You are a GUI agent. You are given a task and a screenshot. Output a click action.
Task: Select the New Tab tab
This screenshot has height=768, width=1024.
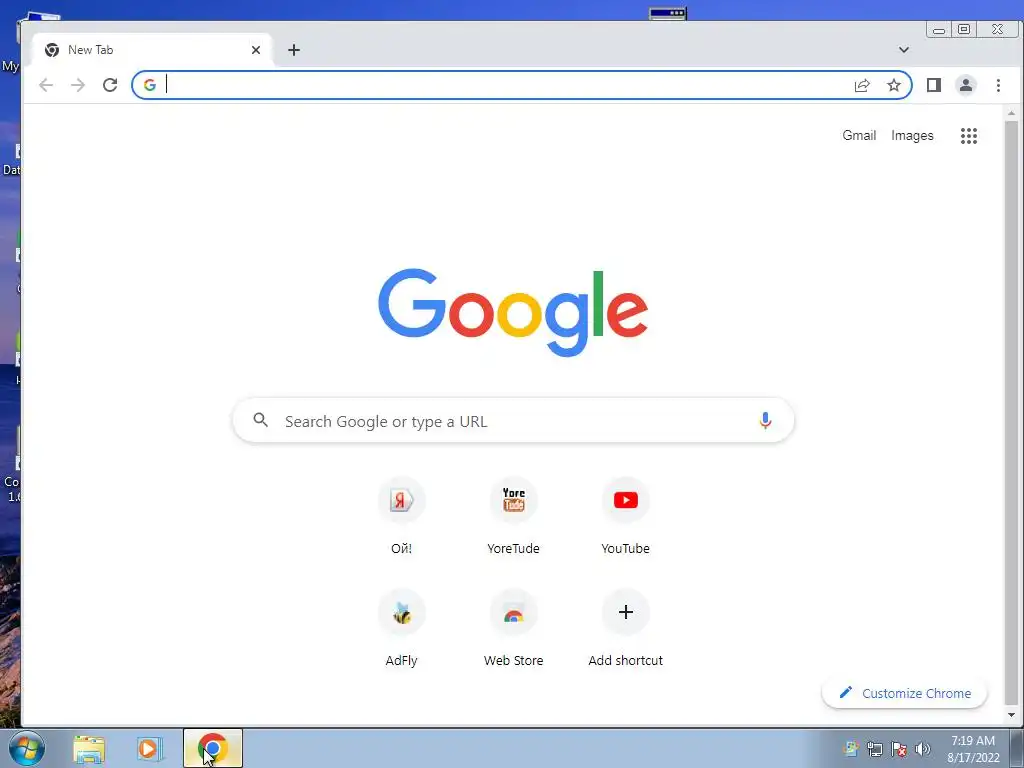pos(152,50)
